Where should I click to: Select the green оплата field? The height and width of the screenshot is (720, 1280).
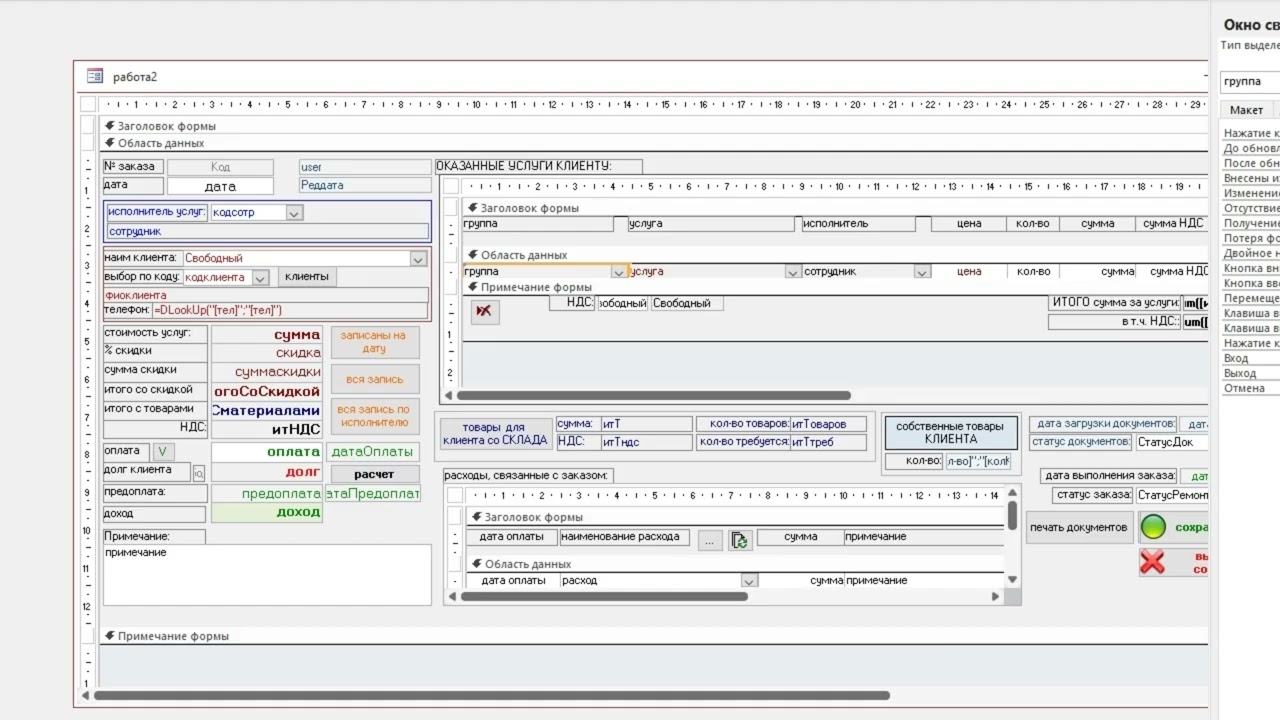tap(266, 452)
